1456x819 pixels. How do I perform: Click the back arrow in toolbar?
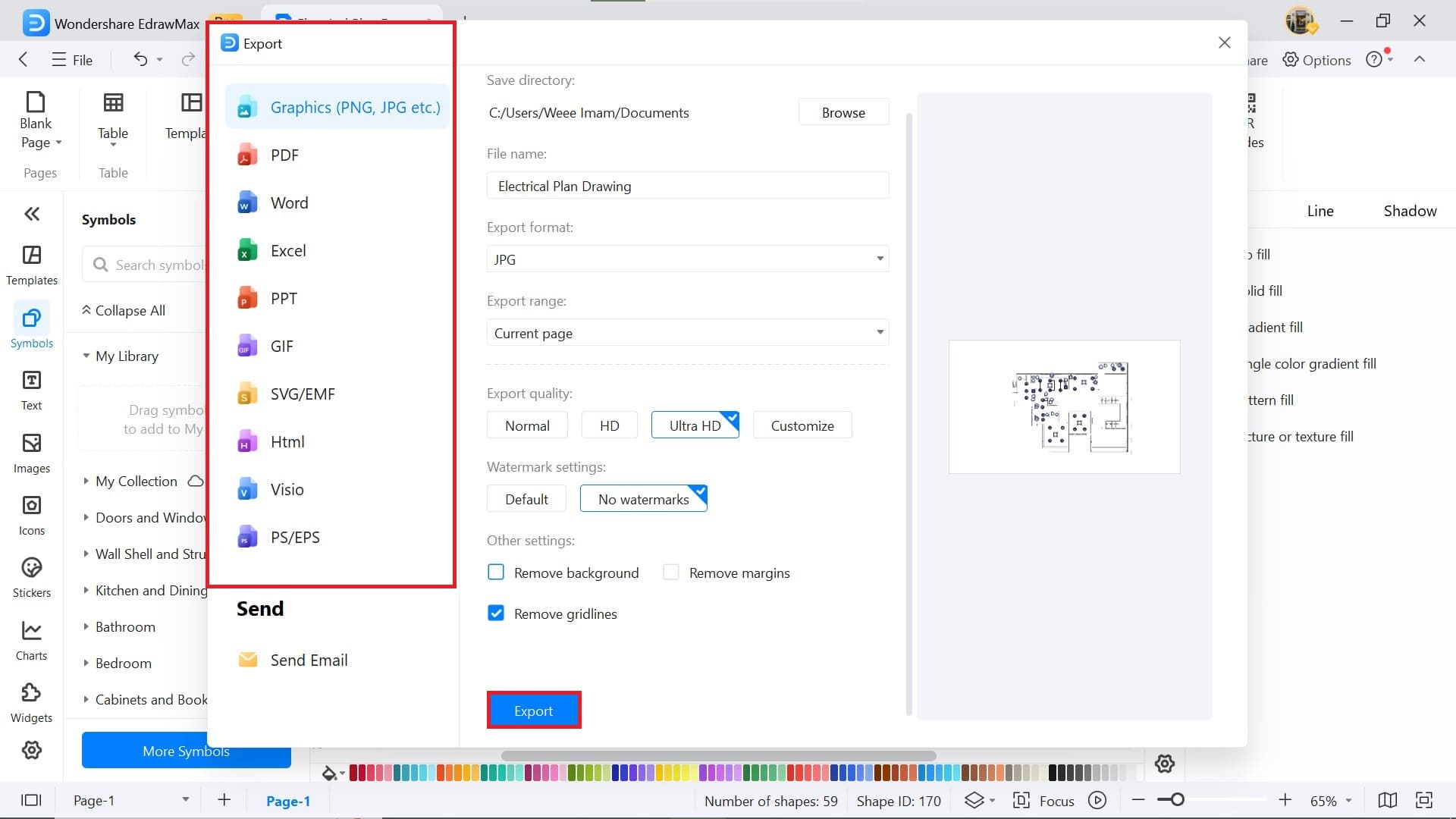click(x=23, y=59)
